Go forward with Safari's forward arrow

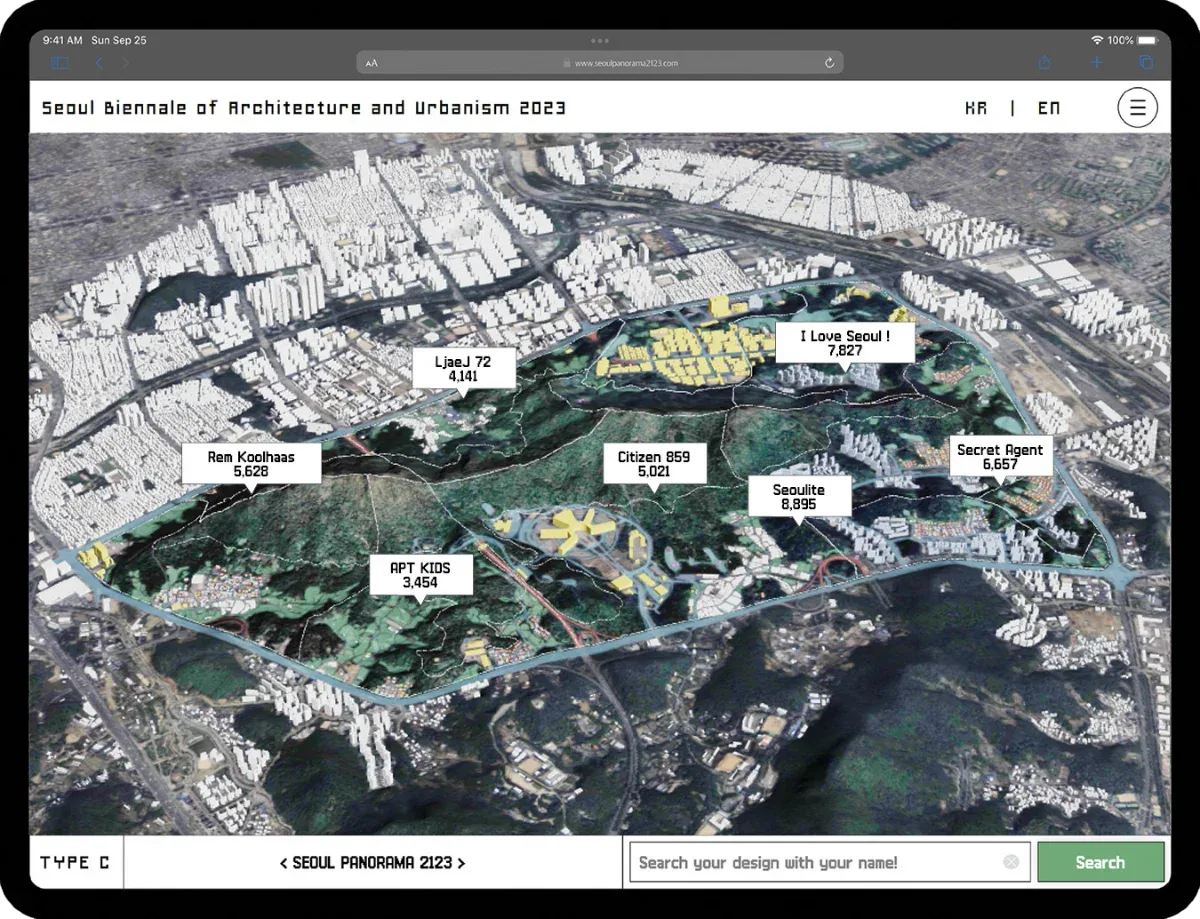click(126, 63)
